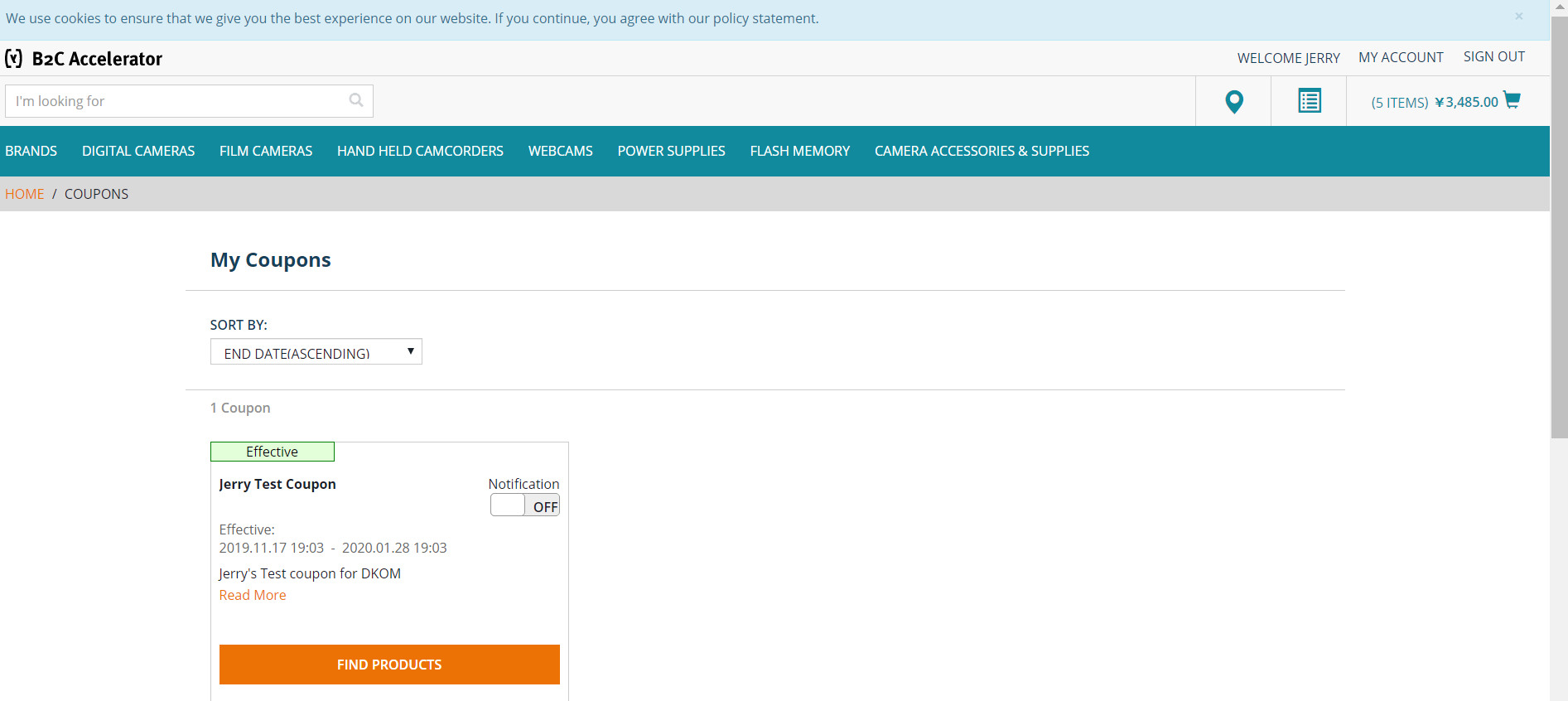This screenshot has height=701, width=1568.
Task: Click the search magnifier icon
Action: (356, 100)
